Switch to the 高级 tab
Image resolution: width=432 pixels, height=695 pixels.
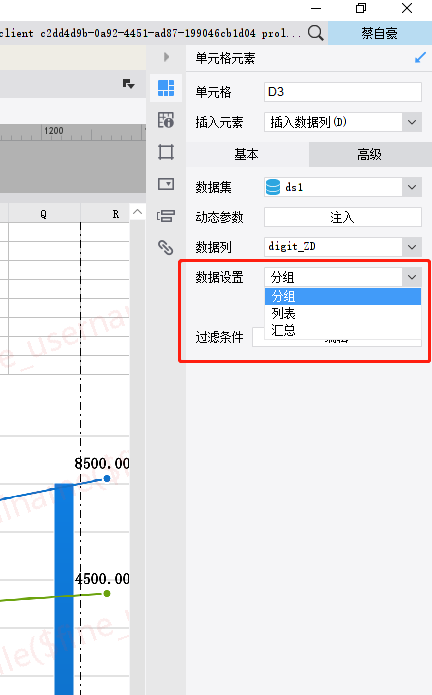(370, 154)
